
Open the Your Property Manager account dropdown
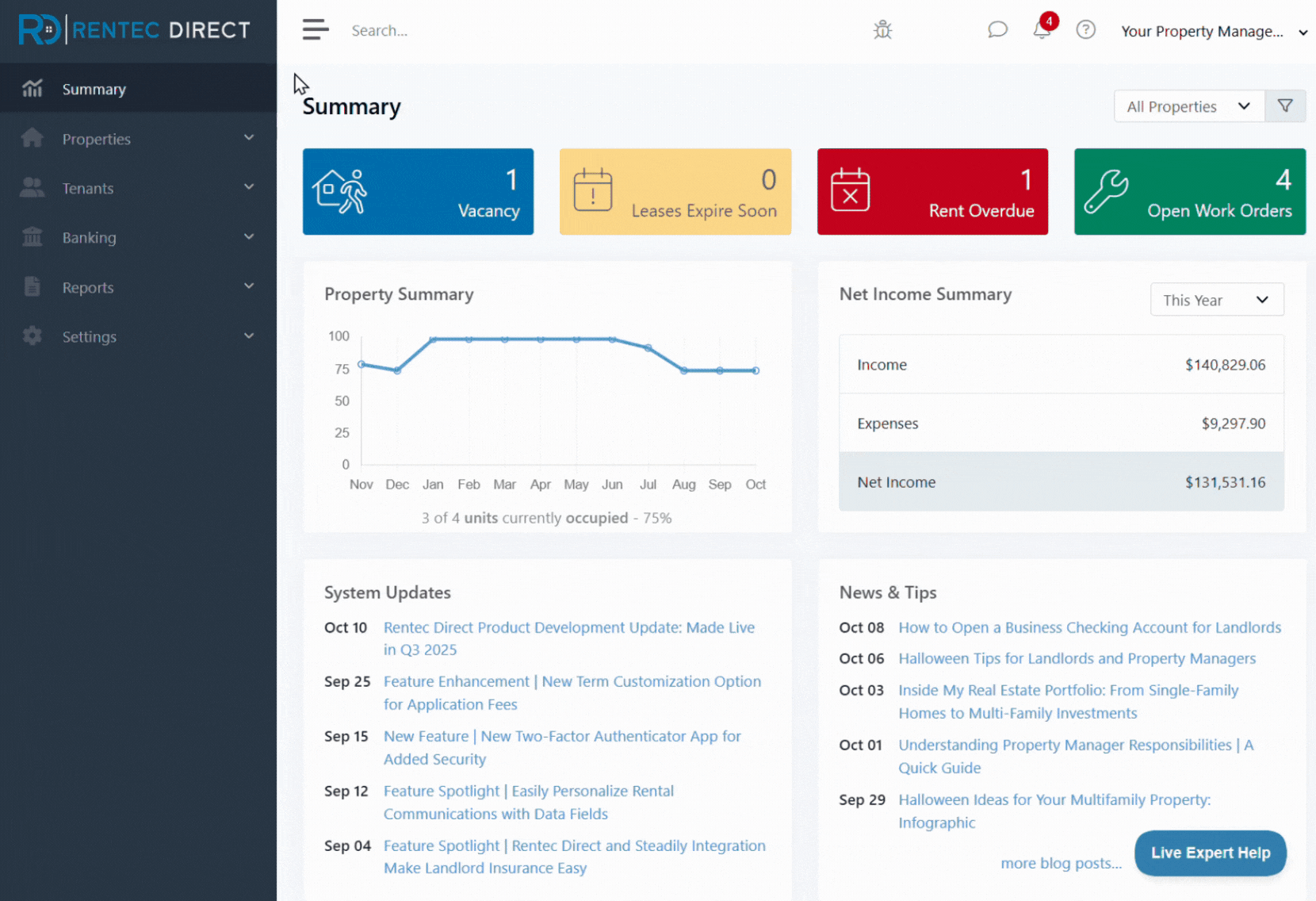coord(1214,32)
